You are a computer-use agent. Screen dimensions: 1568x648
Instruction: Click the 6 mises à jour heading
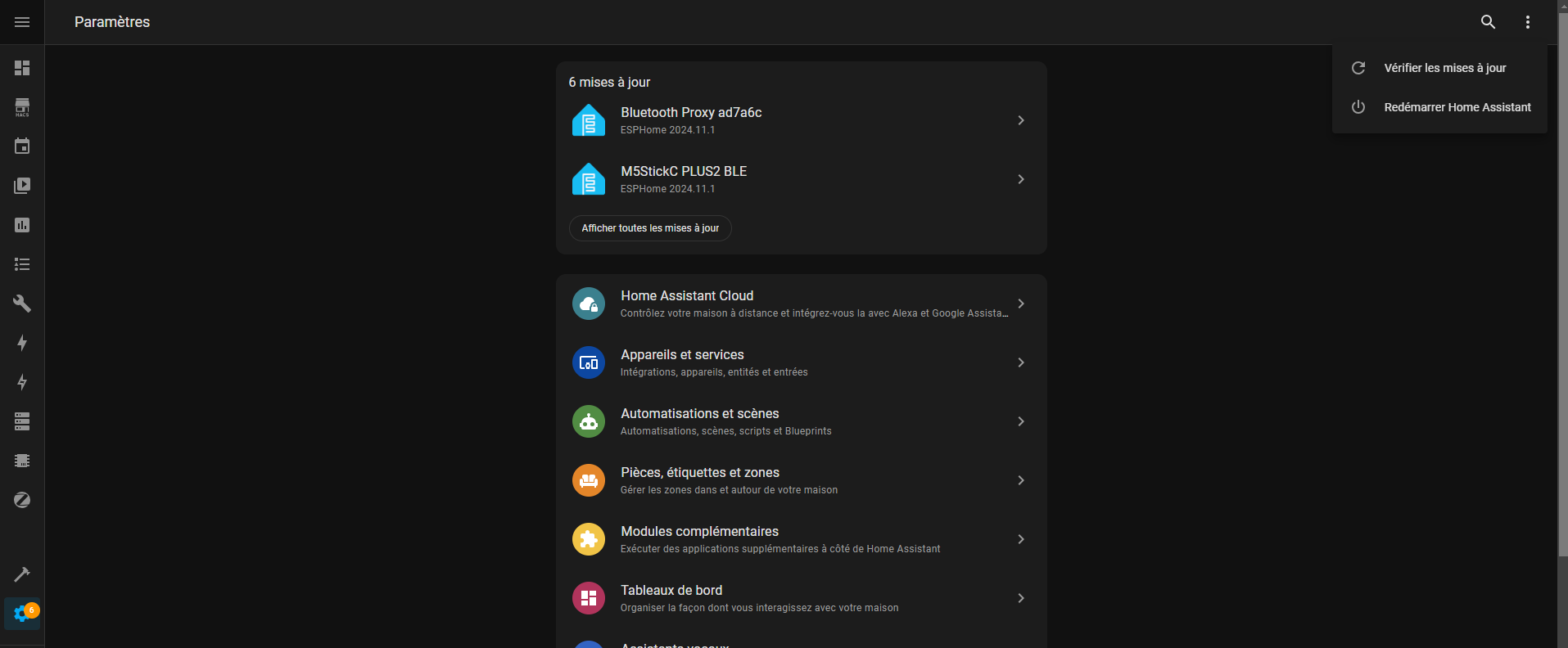pyautogui.click(x=609, y=82)
